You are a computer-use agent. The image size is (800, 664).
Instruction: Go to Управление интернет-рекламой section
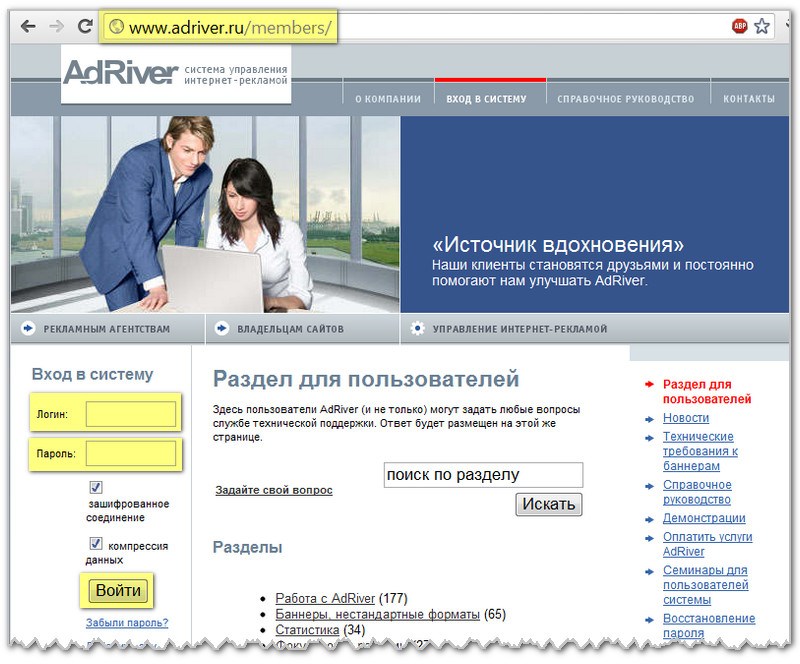click(x=520, y=329)
